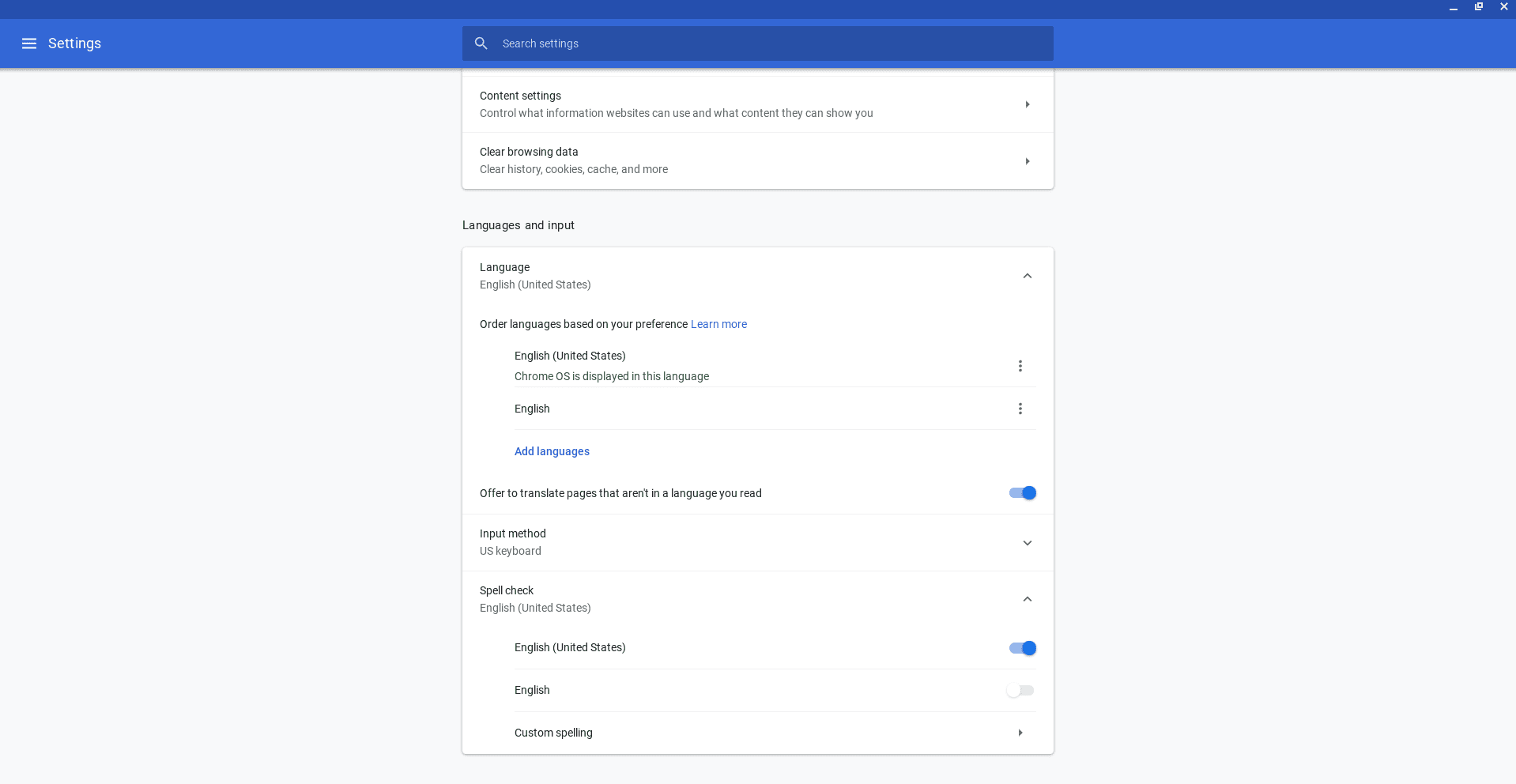
Task: Collapse the Language section chevron
Action: pyautogui.click(x=1027, y=276)
